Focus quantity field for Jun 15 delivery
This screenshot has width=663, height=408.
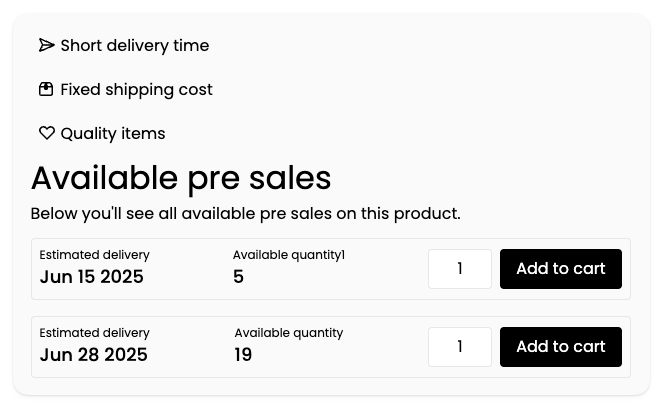(460, 269)
